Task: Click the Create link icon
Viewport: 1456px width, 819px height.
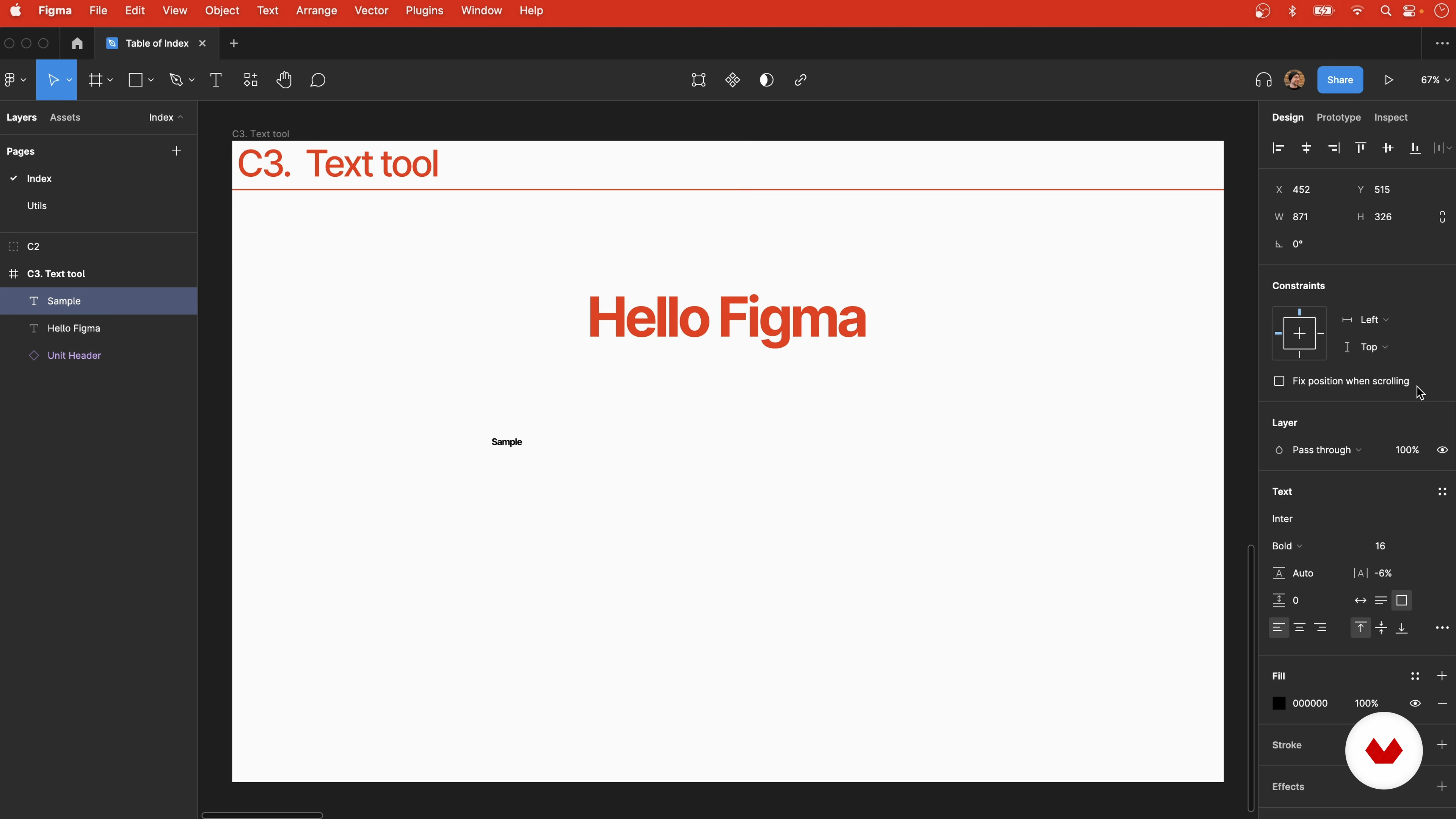Action: point(800,80)
